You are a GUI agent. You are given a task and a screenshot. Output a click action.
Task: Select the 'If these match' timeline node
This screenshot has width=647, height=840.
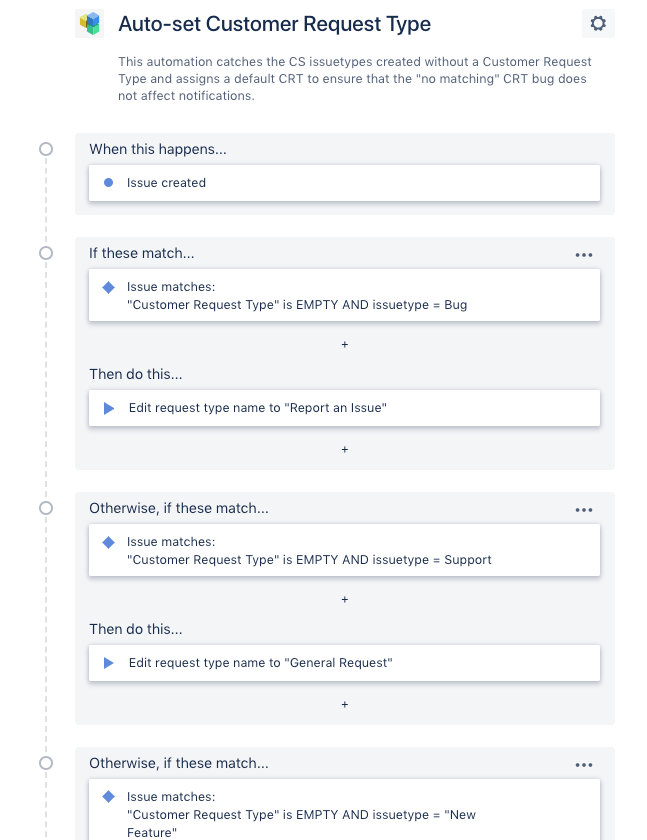click(x=46, y=253)
